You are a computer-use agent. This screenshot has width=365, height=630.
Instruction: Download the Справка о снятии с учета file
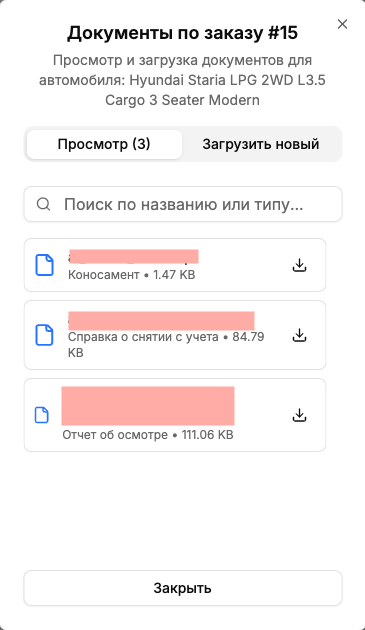(x=299, y=335)
